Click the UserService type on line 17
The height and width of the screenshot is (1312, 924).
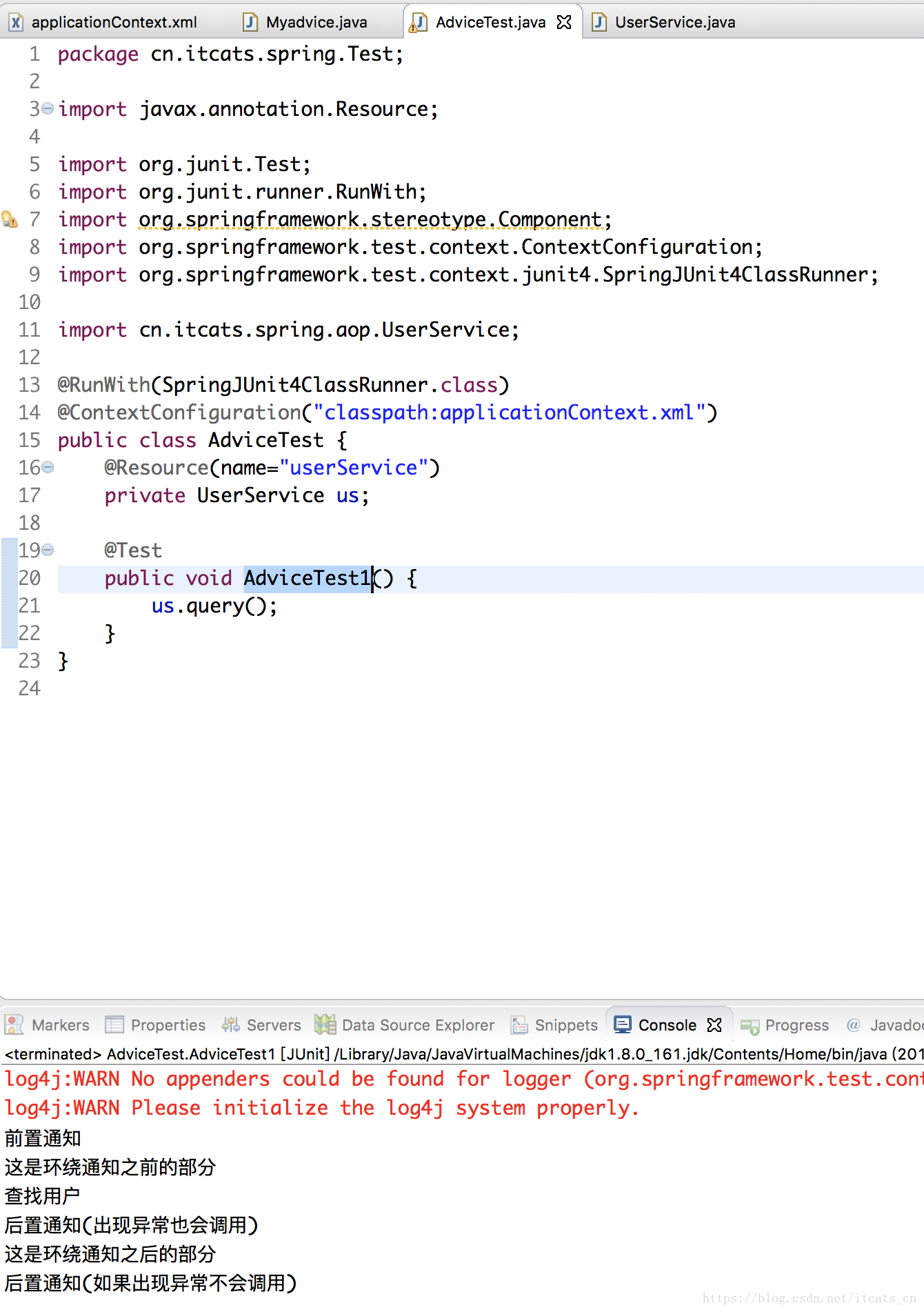[260, 495]
